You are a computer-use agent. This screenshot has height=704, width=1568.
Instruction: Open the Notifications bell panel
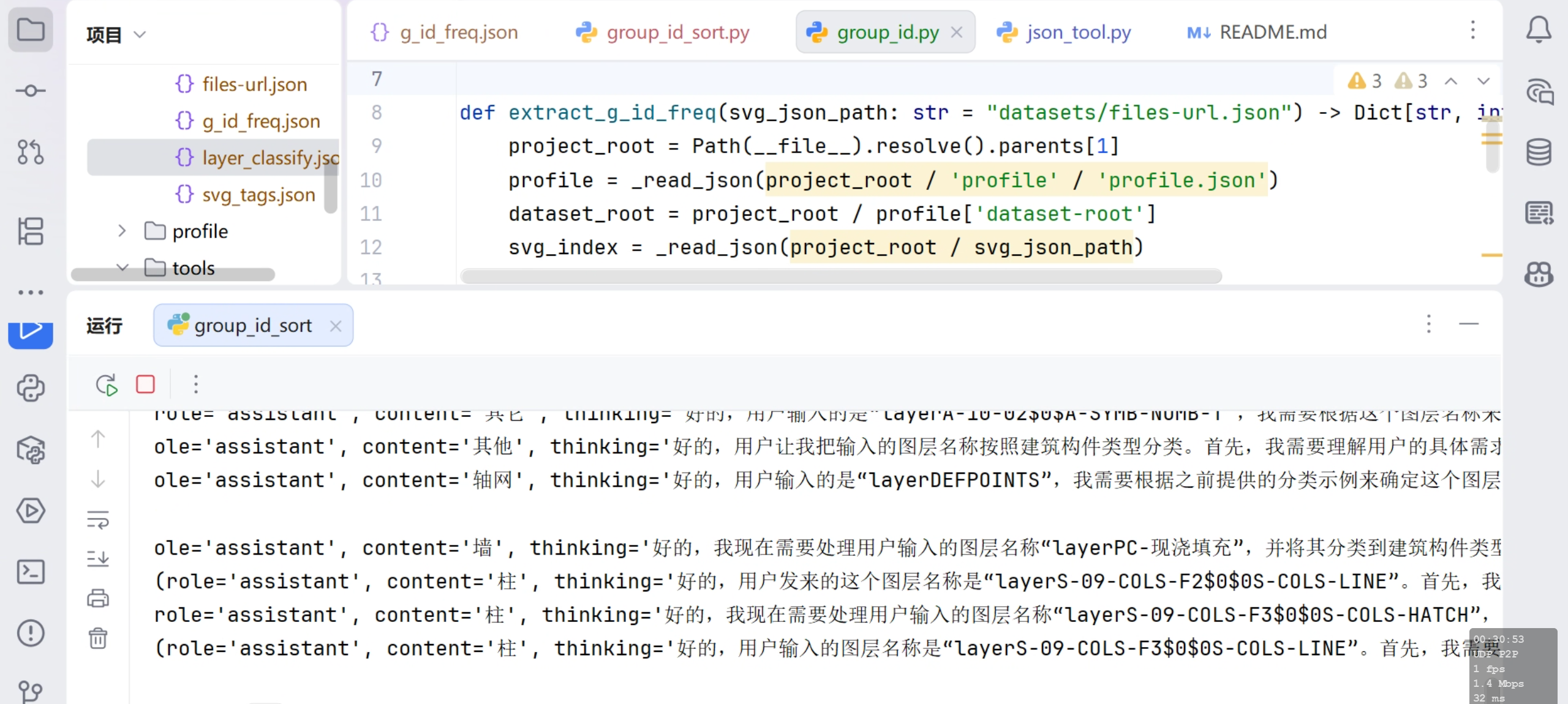(1538, 29)
